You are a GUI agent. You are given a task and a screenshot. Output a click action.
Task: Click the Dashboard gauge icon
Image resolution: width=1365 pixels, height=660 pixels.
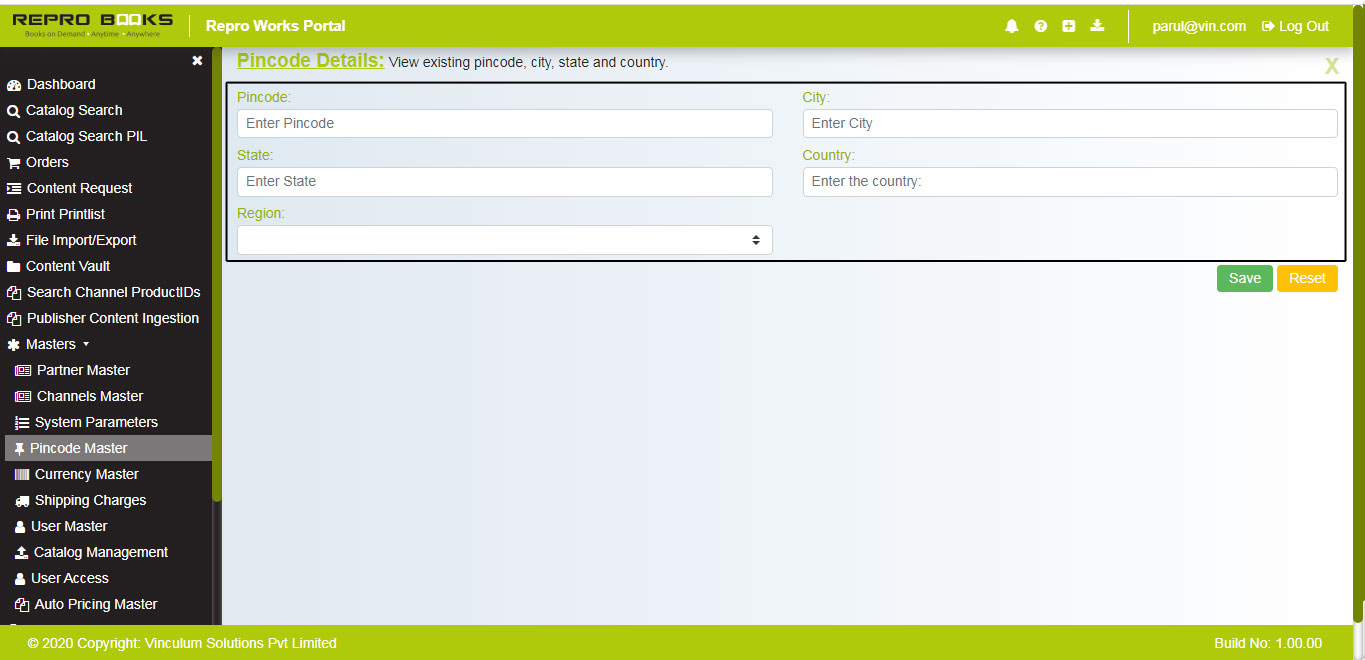14,85
